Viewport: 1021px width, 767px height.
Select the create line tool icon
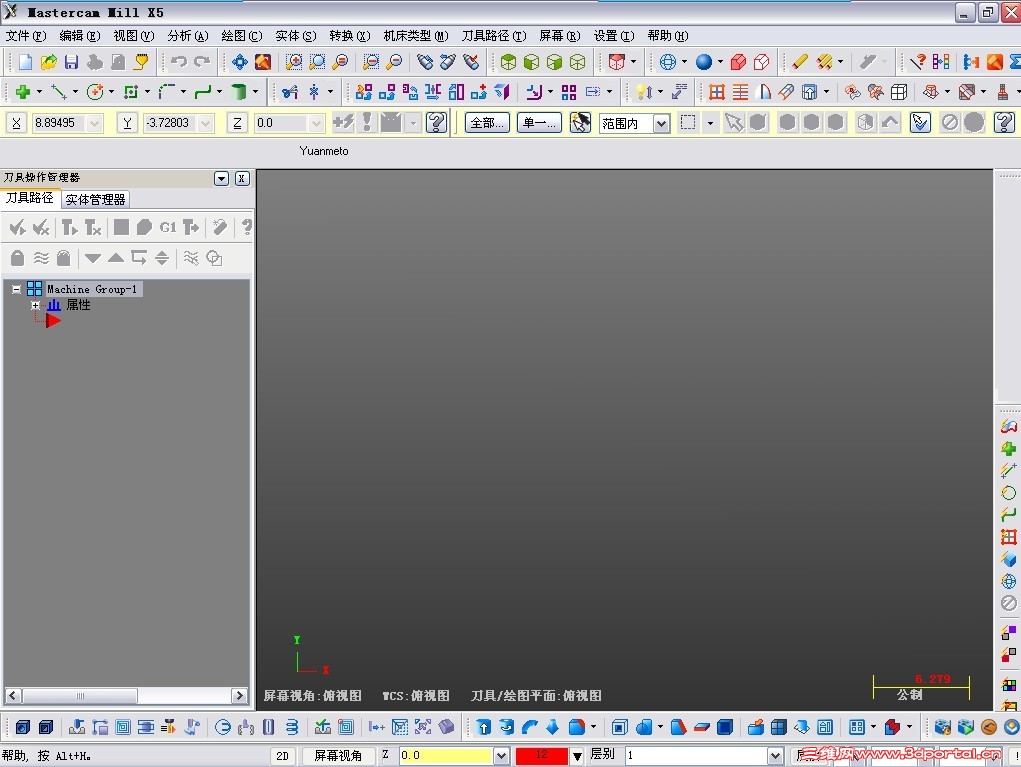coord(59,92)
